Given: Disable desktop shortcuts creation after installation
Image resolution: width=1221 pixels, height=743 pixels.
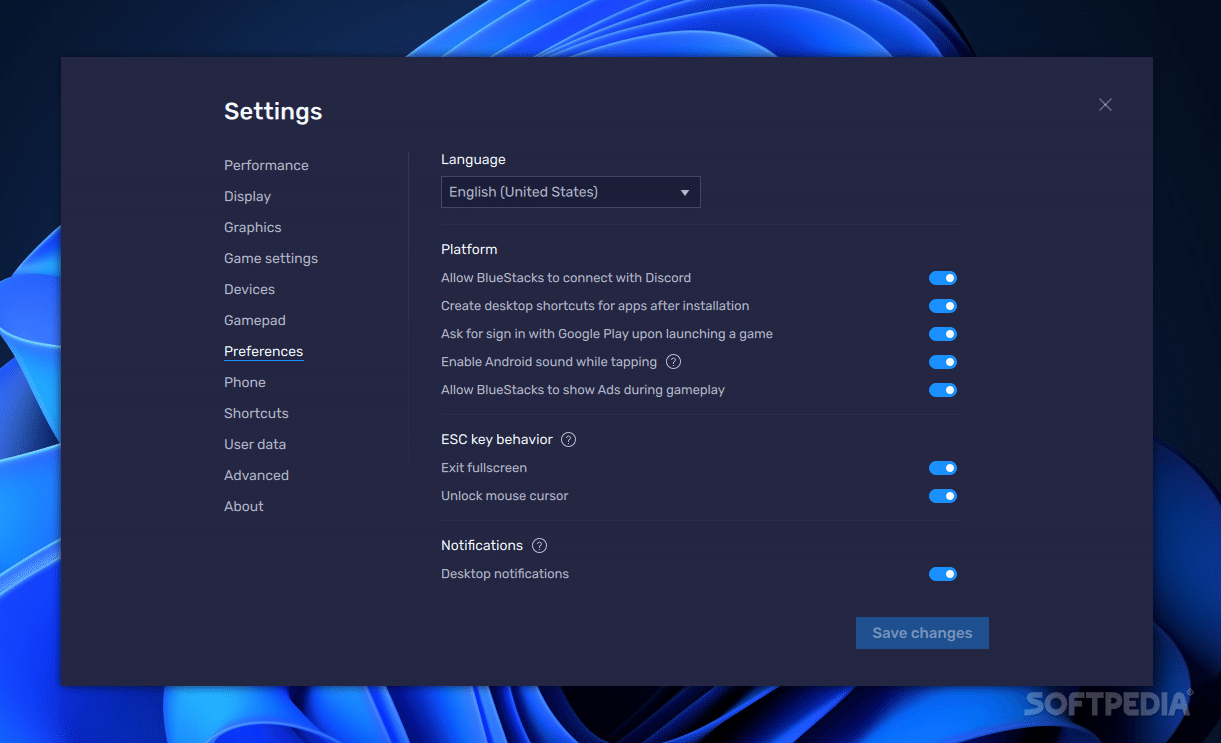Looking at the screenshot, I should click(x=943, y=306).
